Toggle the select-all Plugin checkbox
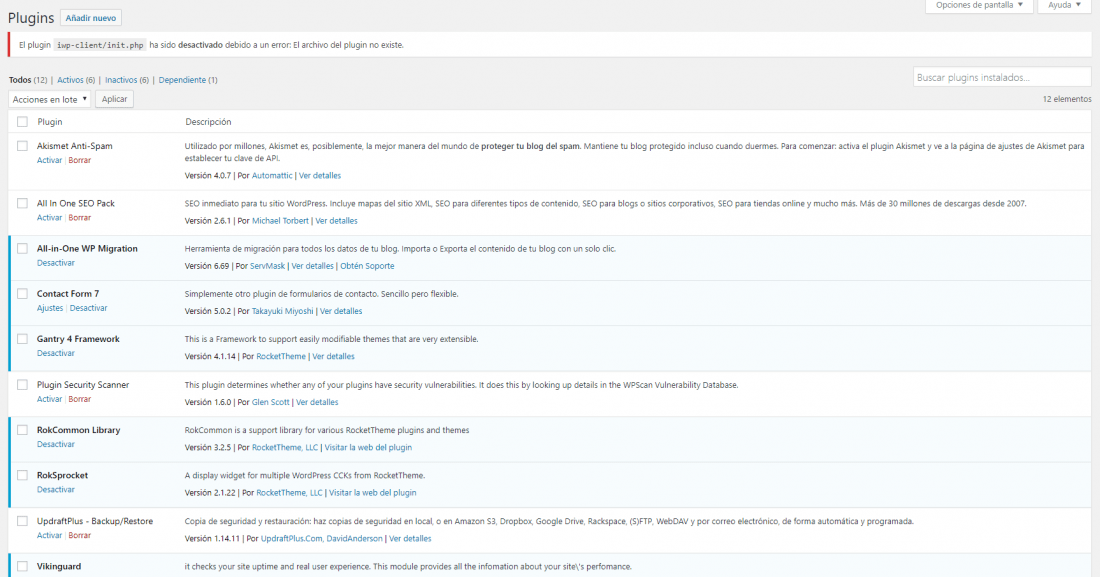This screenshot has height=577, width=1100. [22, 121]
